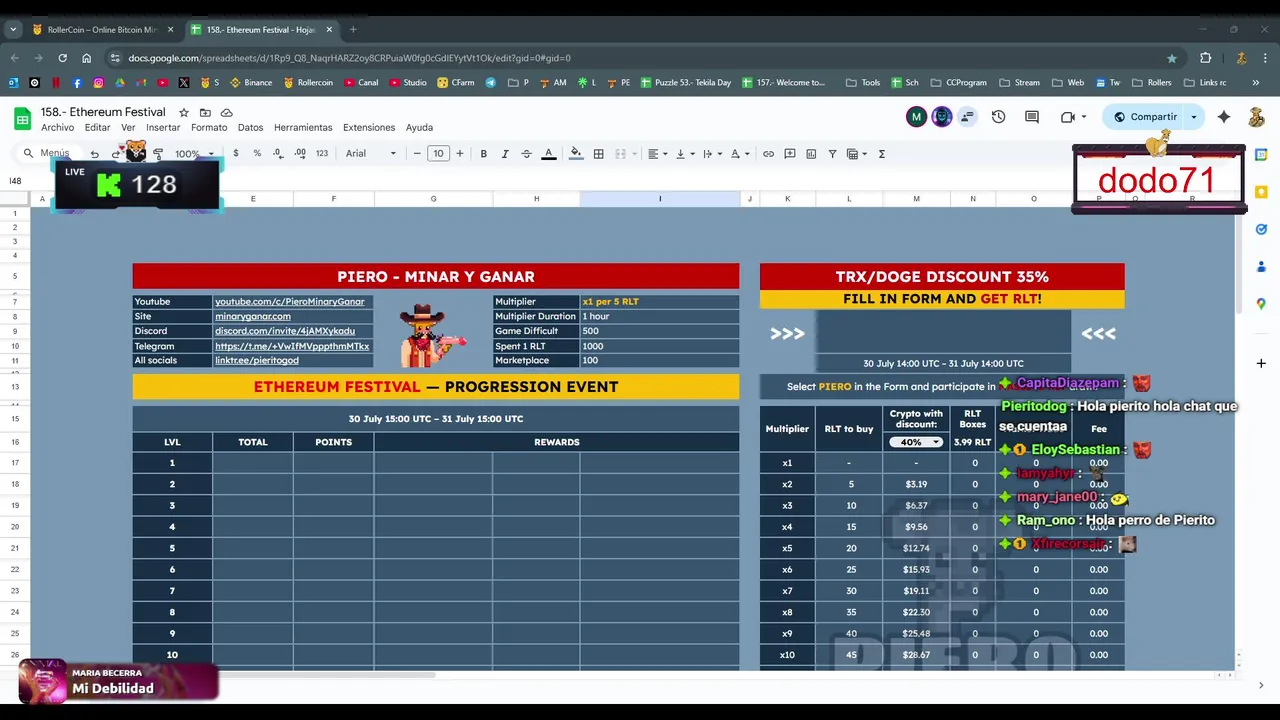The image size is (1280, 720).
Task: Open the zoom level 100% dropdown
Action: 194,154
